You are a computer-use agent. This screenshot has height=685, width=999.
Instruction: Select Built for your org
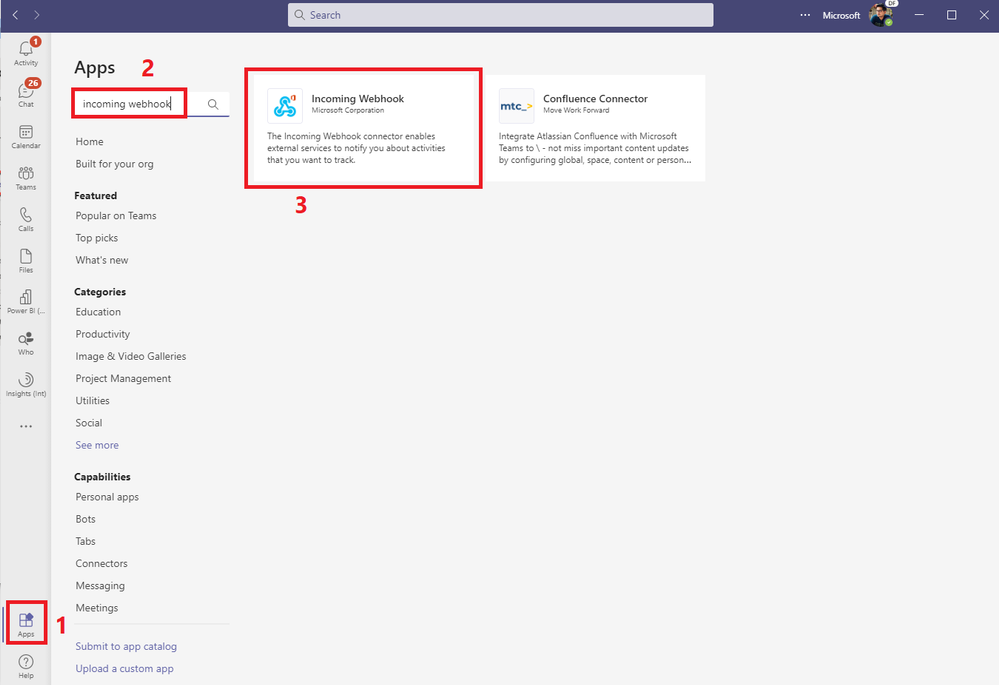click(115, 164)
